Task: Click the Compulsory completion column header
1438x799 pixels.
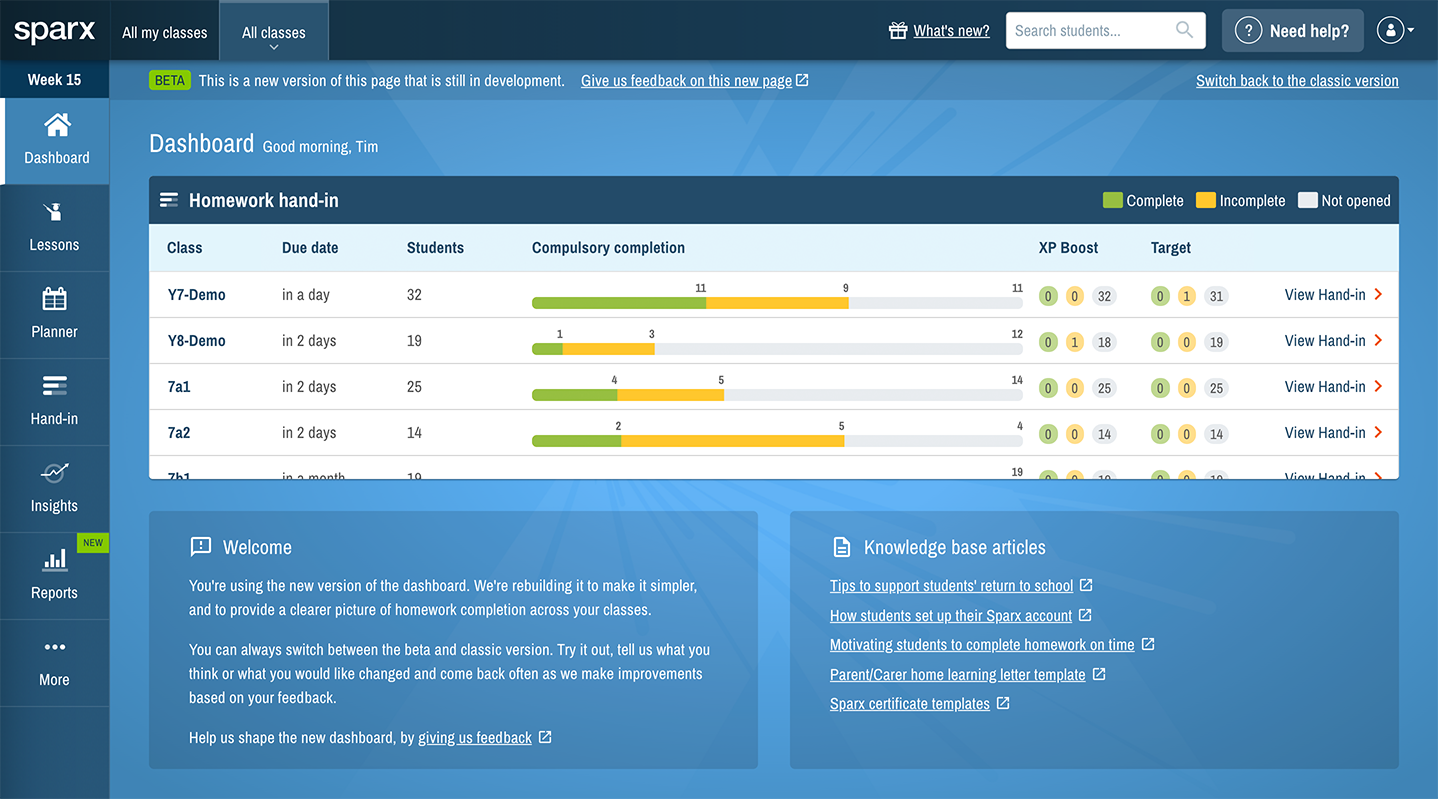Action: (608, 248)
